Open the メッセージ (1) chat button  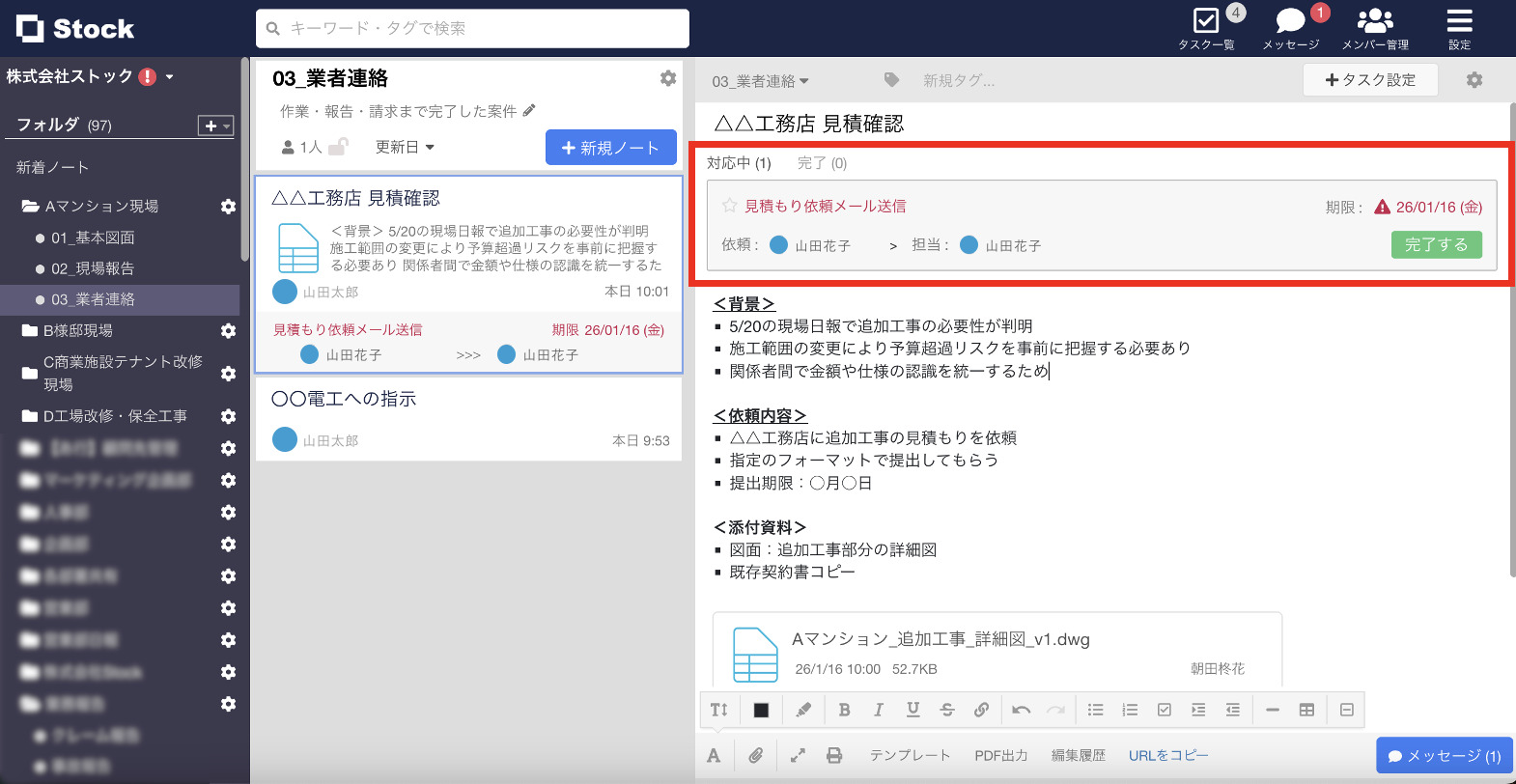[x=1445, y=756]
